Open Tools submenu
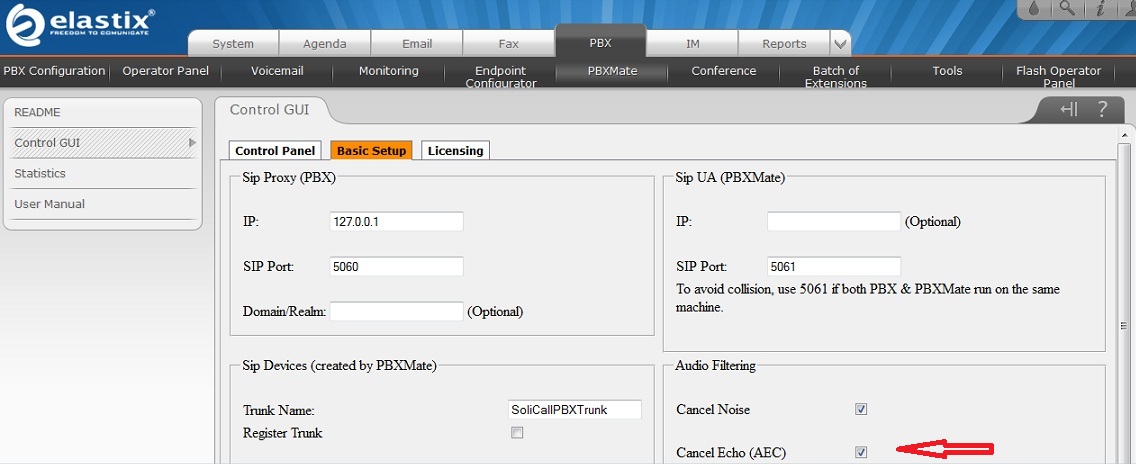Screen dimensions: 1136x464 pyautogui.click(x=947, y=71)
